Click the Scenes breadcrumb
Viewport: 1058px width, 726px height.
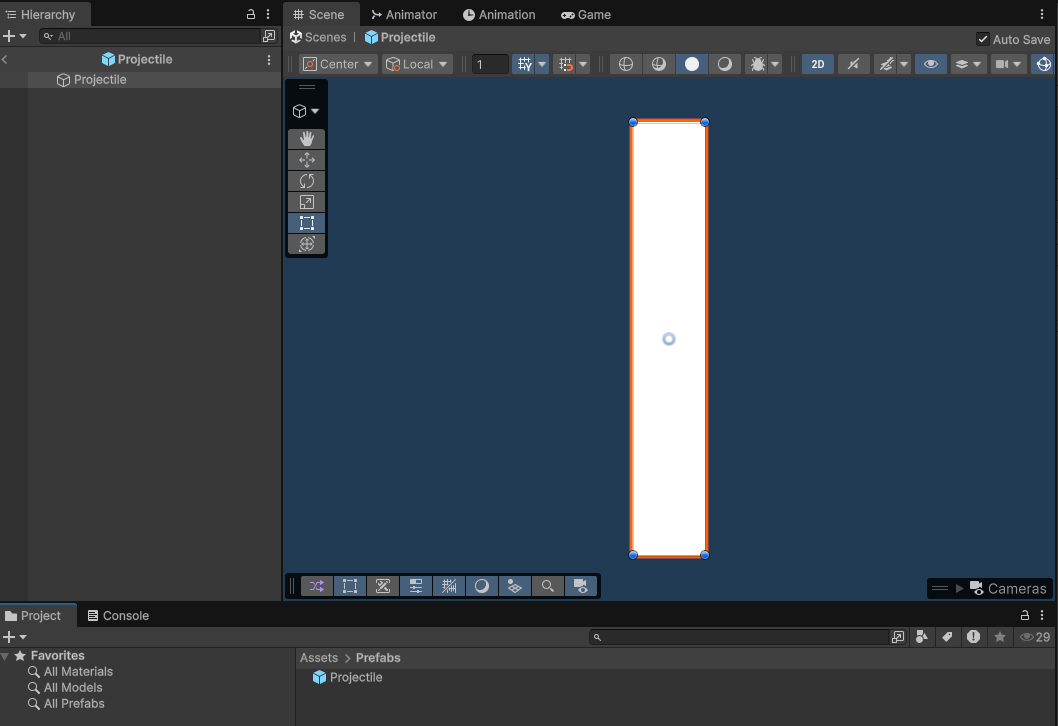[318, 37]
